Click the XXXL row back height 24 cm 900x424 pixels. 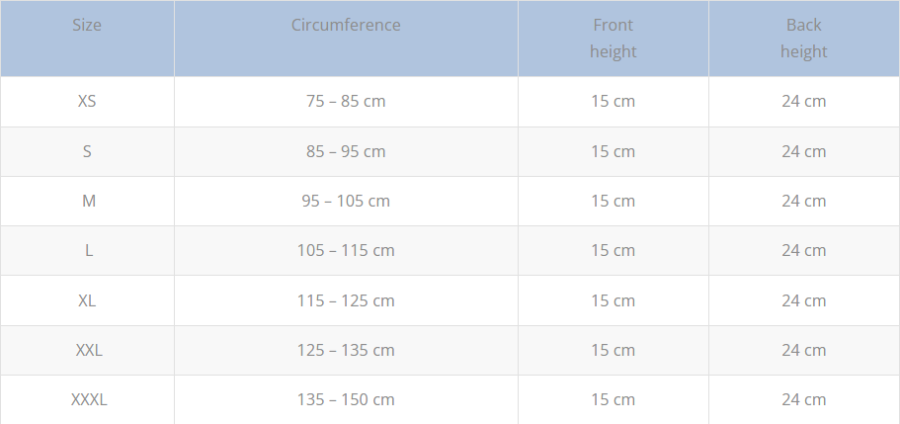click(x=804, y=400)
